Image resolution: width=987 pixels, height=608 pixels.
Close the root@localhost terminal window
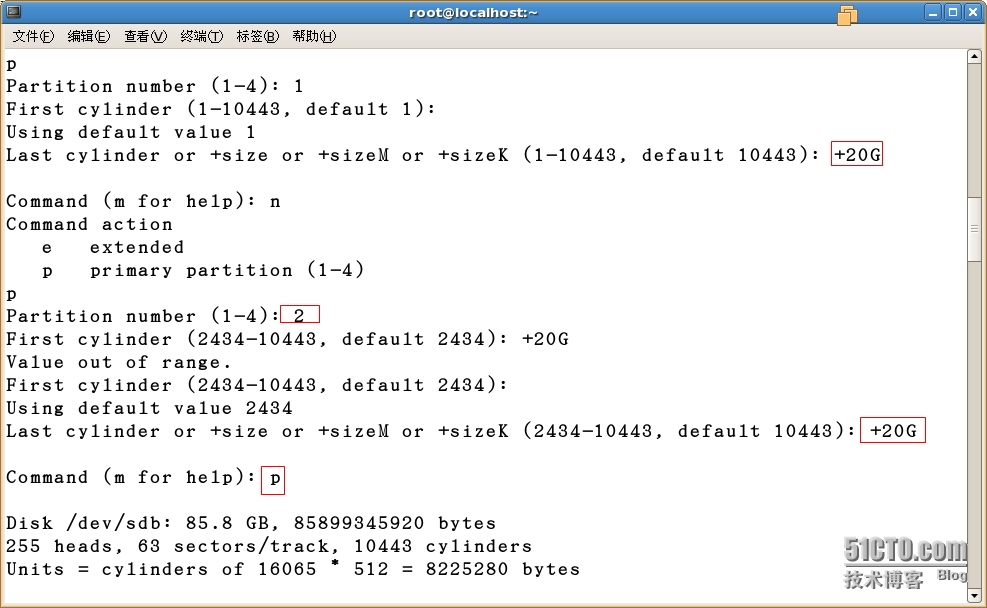tap(973, 13)
